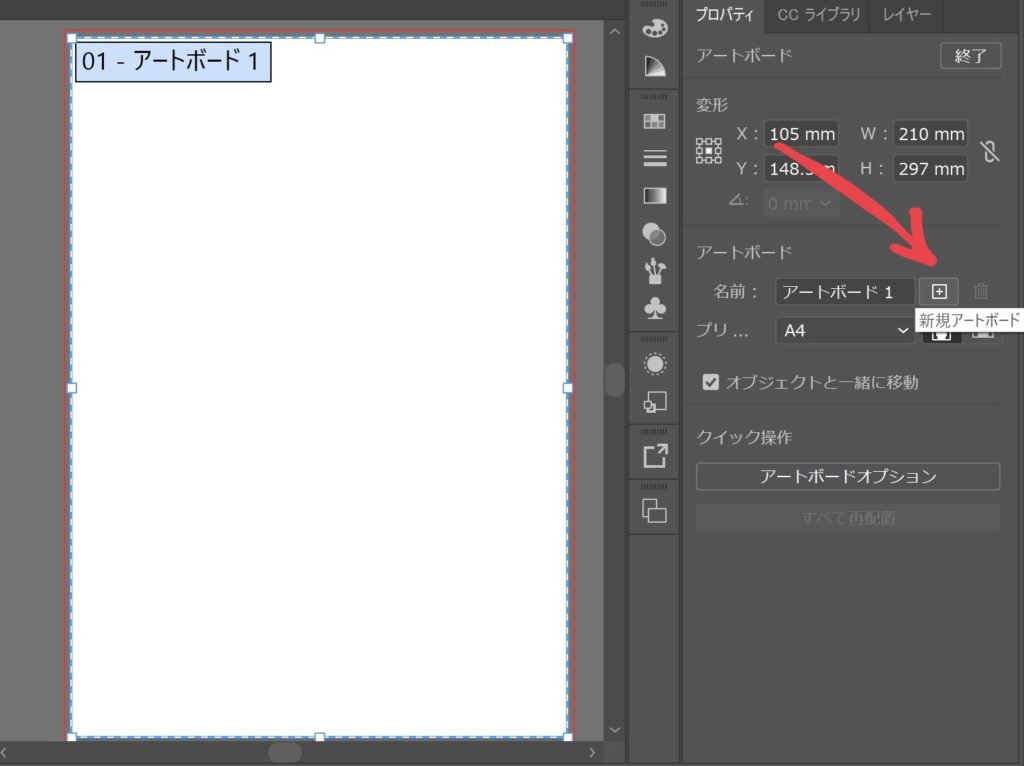This screenshot has width=1024, height=766.
Task: Select portrait orientation toggle button
Action: pyautogui.click(x=940, y=333)
